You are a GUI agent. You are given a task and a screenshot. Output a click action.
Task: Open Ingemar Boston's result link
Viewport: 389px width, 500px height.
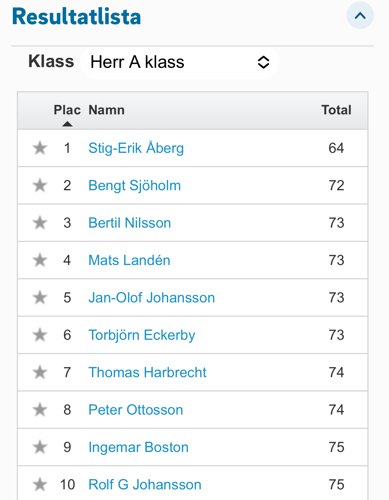coord(138,447)
